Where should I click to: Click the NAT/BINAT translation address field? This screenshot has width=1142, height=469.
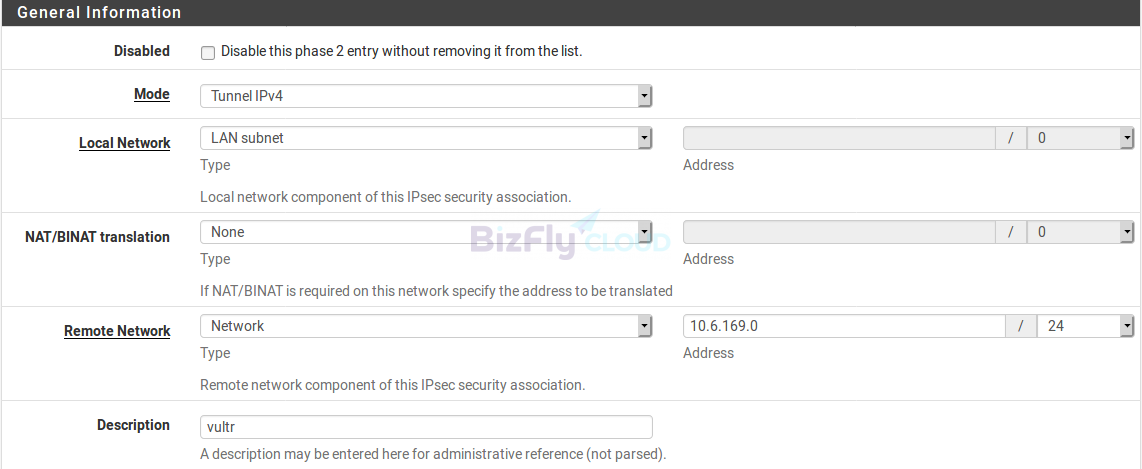pos(839,232)
